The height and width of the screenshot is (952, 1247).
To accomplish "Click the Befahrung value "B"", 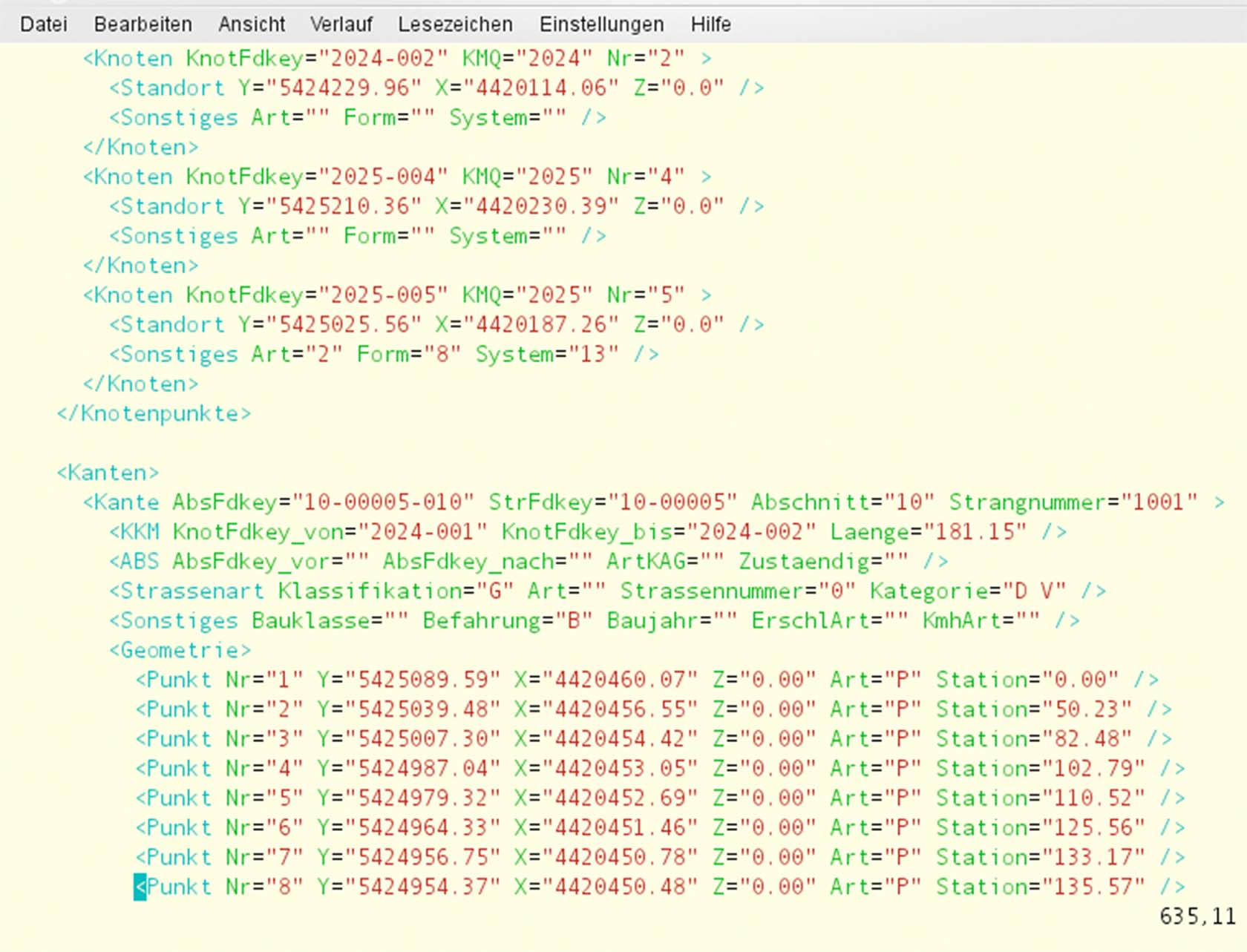I will tap(573, 621).
